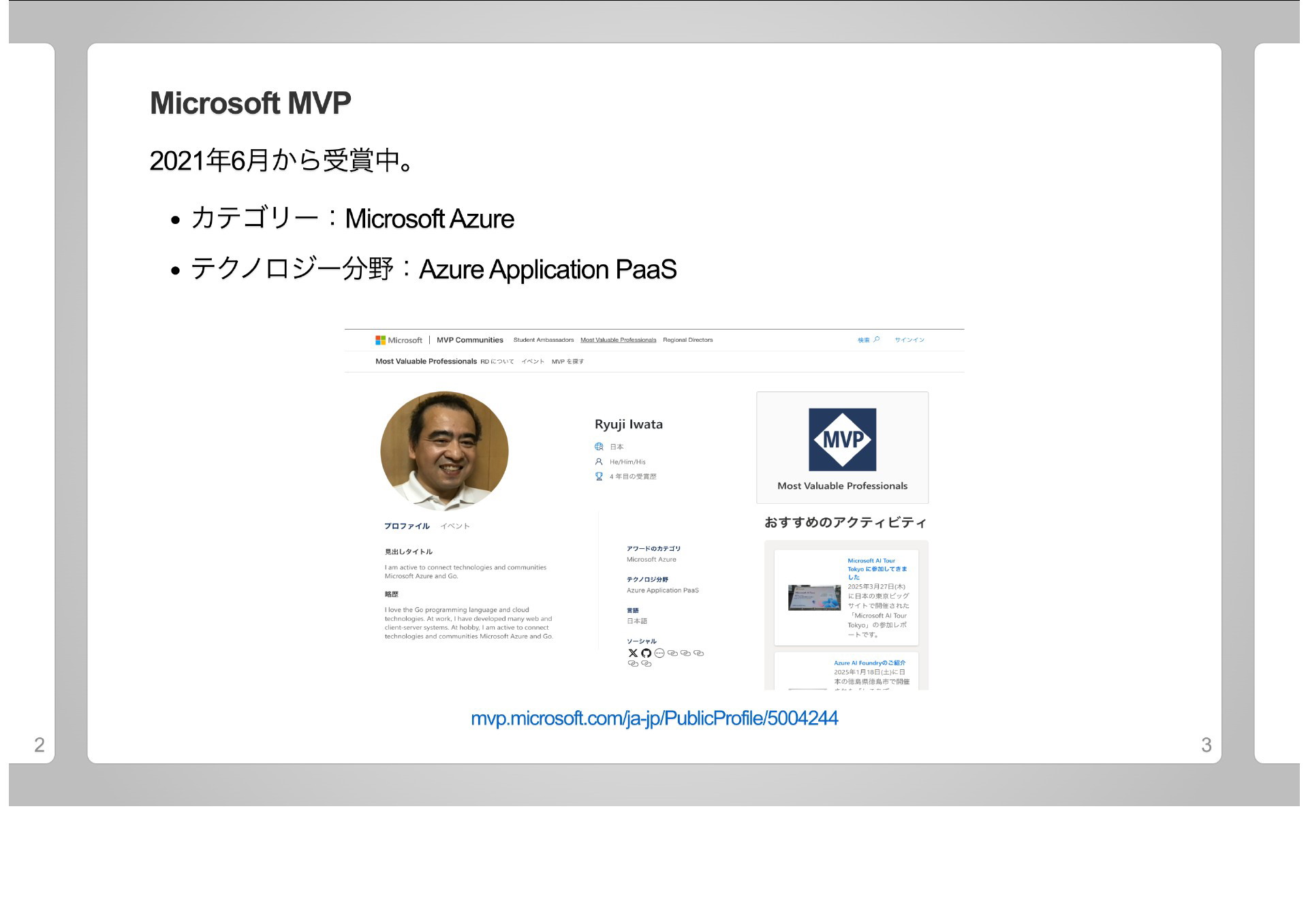Viewport: 1308px width, 924px height.
Task: Open the Microsoft AI Tour Tokyo thumbnail
Action: coord(814,597)
